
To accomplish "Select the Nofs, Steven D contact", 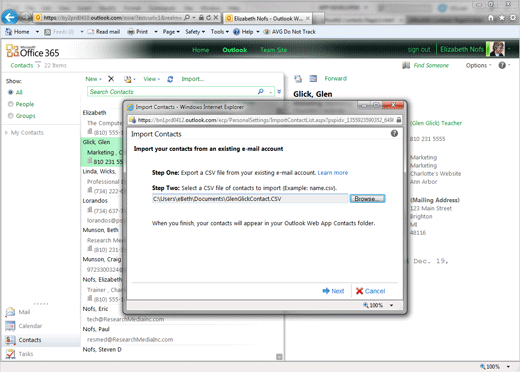I will click(102, 349).
